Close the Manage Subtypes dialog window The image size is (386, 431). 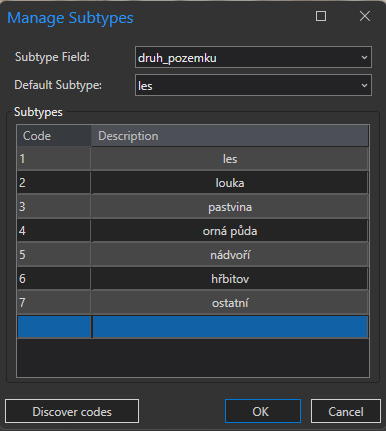click(x=365, y=16)
